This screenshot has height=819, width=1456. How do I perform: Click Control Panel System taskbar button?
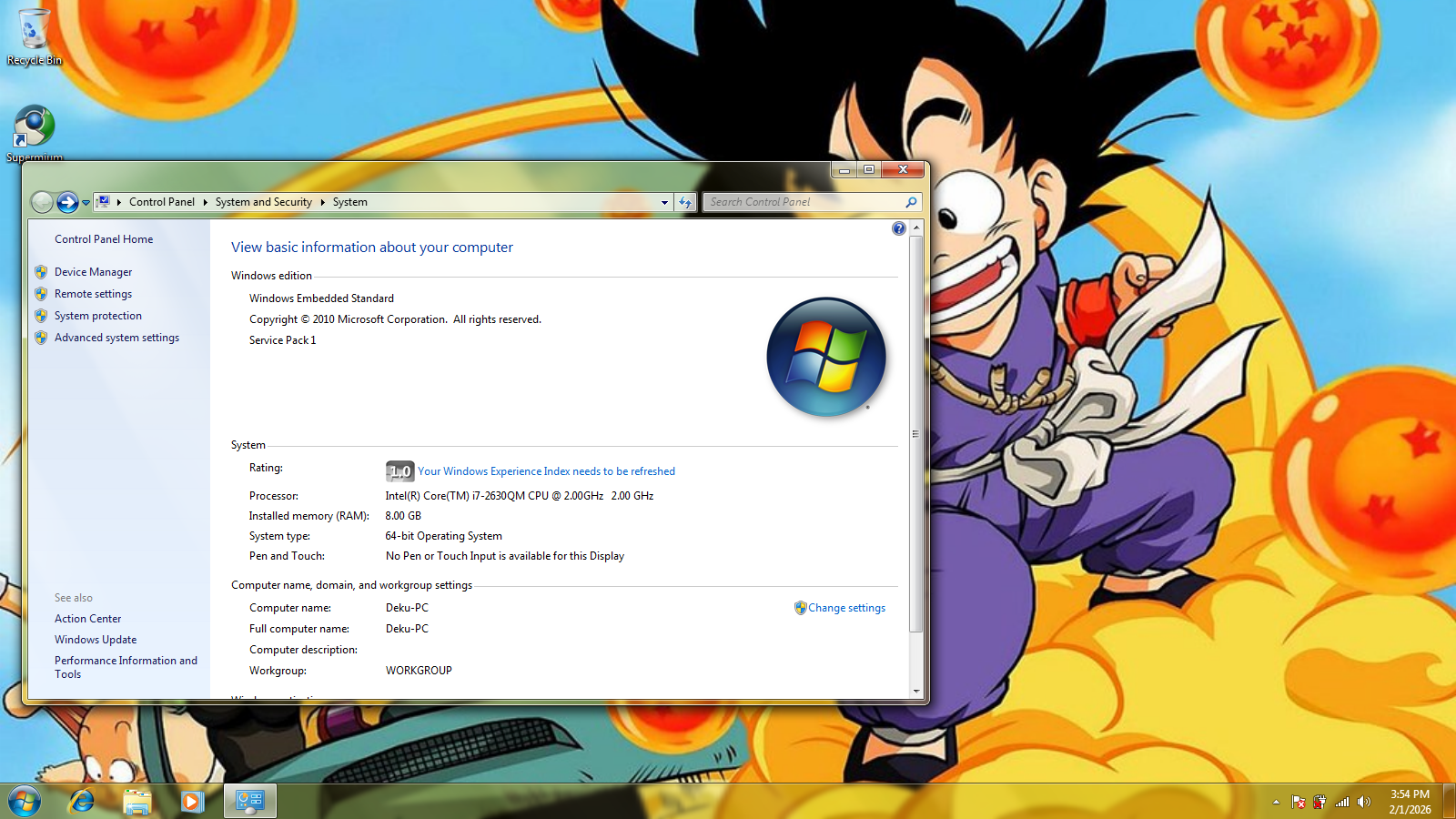(249, 802)
